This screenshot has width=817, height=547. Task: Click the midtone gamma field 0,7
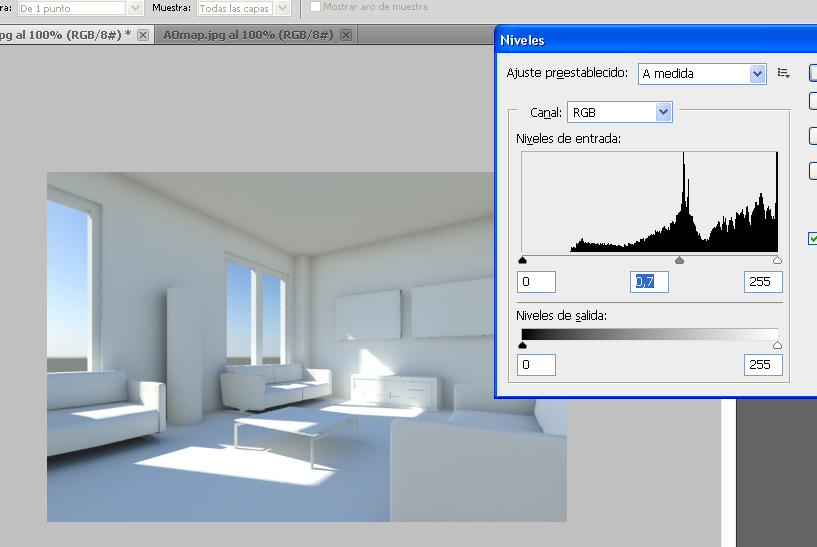pyautogui.click(x=649, y=282)
